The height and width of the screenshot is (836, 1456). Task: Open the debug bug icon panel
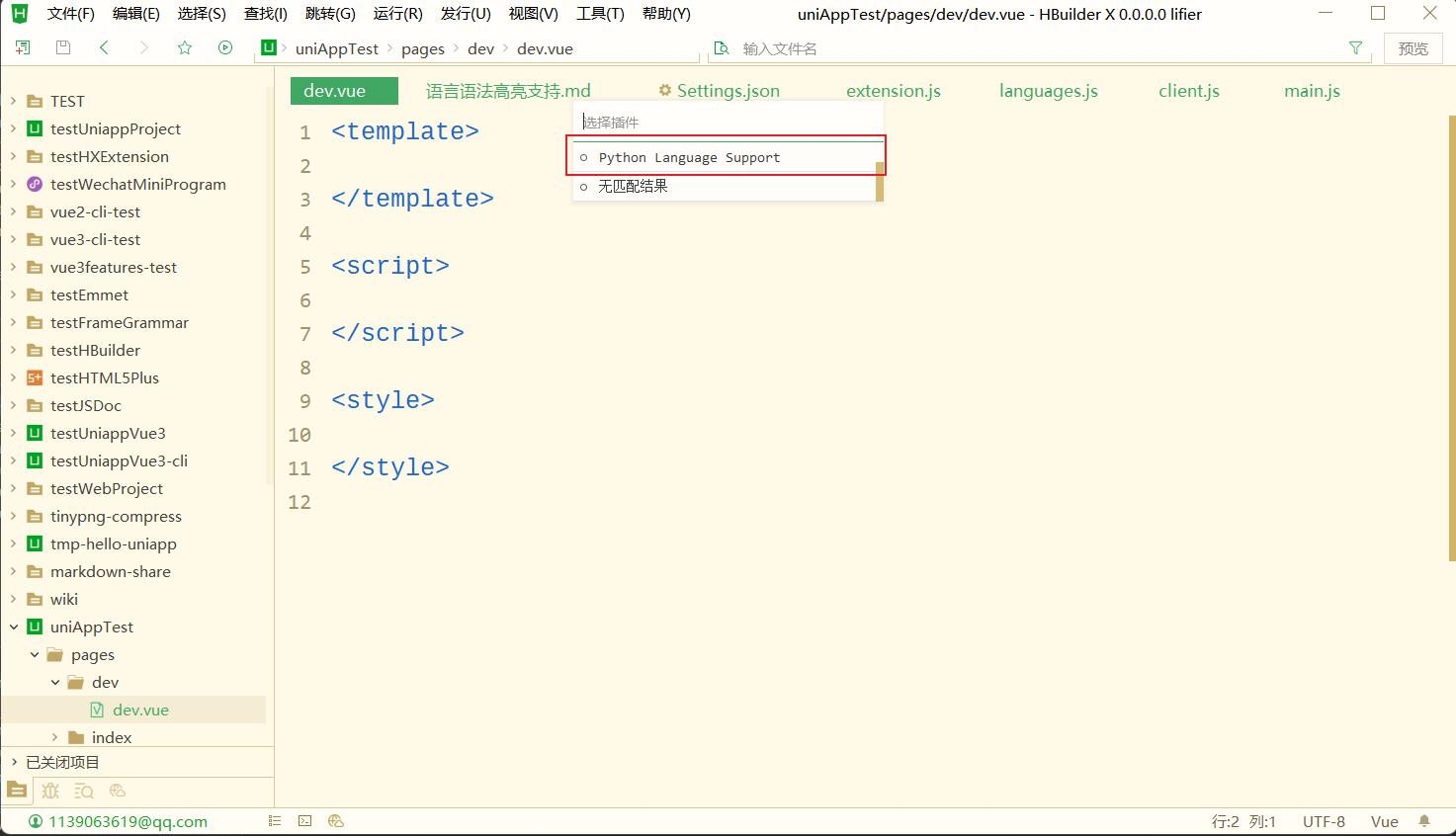(50, 791)
